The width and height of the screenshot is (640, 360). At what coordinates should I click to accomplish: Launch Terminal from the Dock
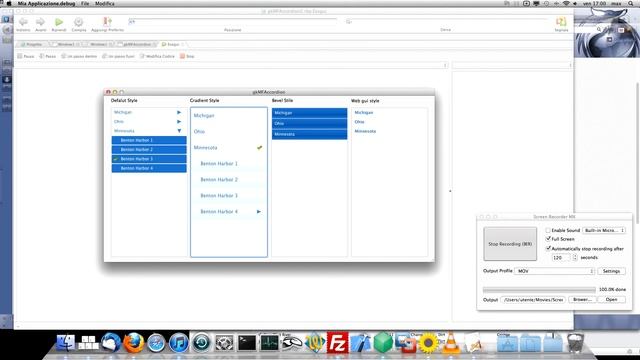click(x=247, y=343)
